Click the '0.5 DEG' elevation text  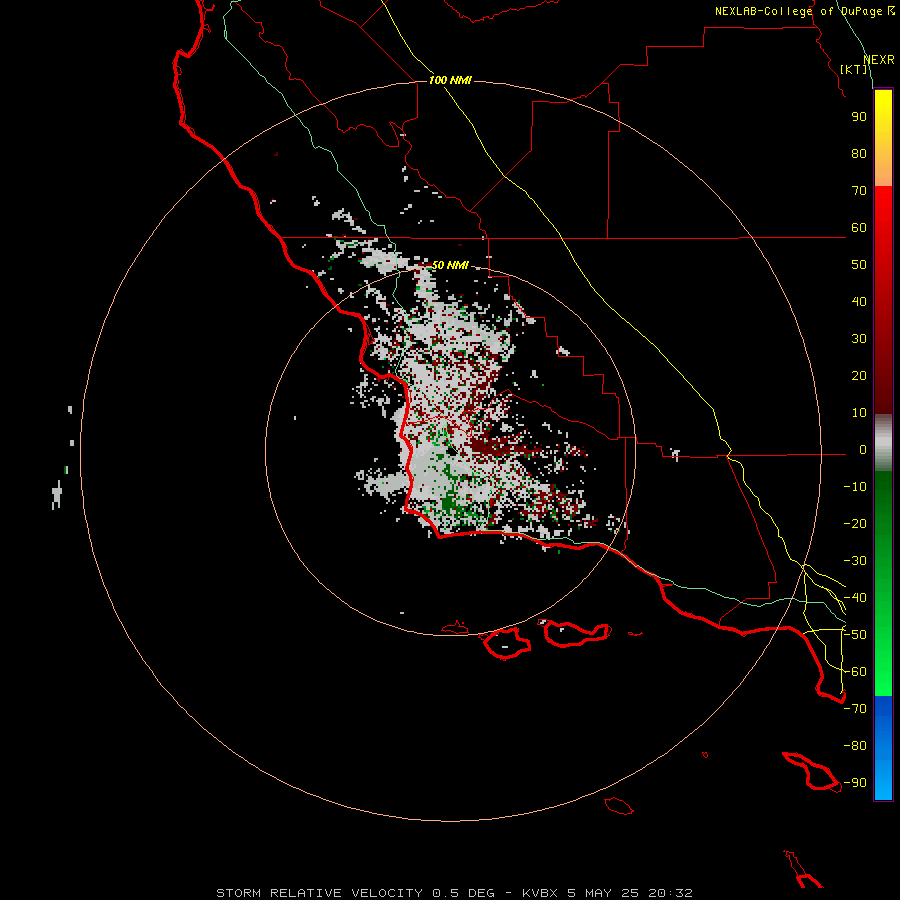[x=463, y=893]
